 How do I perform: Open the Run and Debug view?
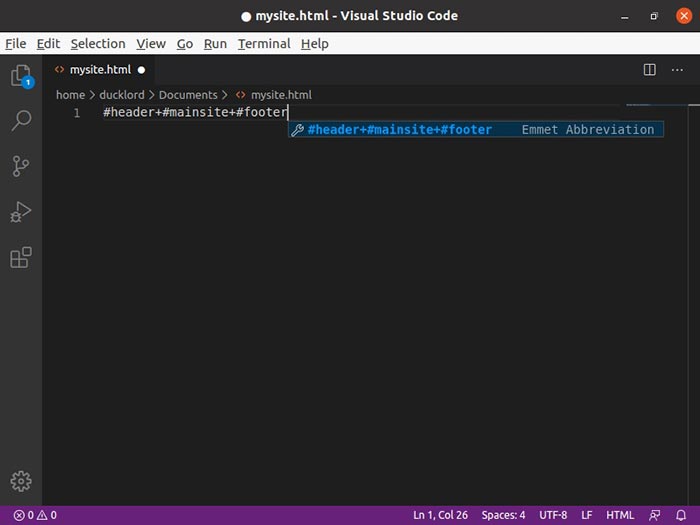tap(20, 212)
